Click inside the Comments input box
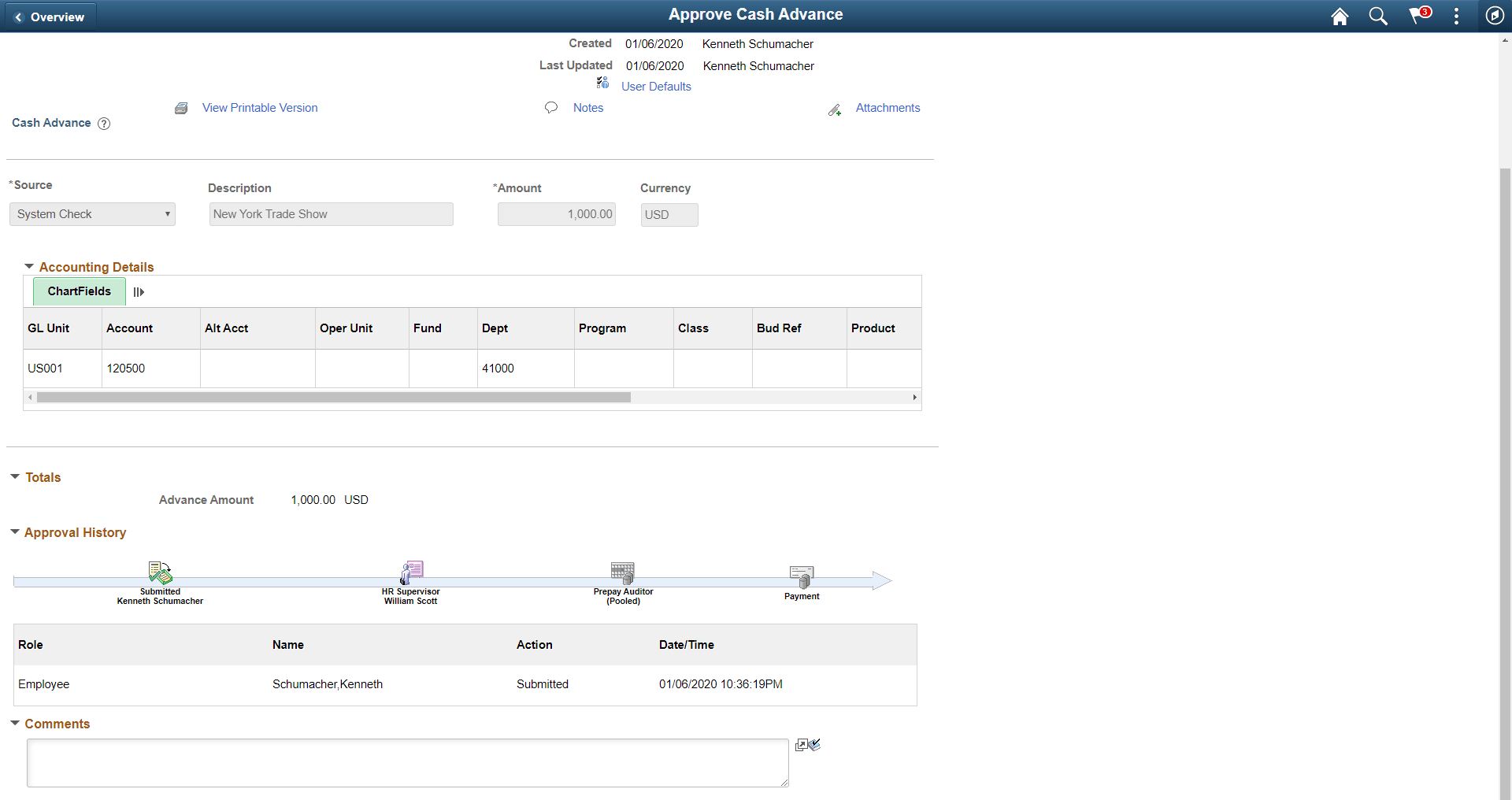1512x800 pixels. [406, 762]
